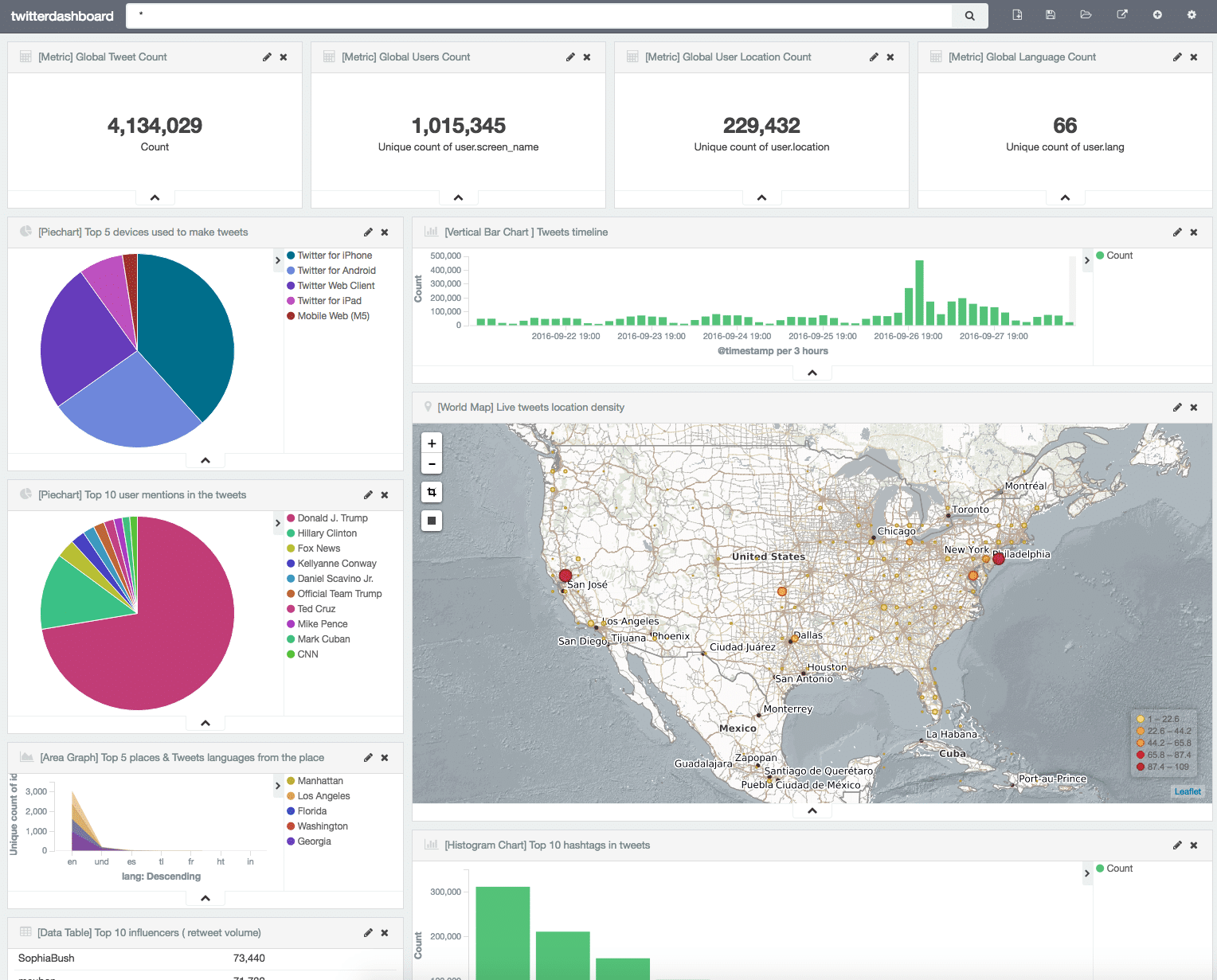Remove the World Map panel
This screenshot has width=1217, height=980.
(x=1194, y=408)
